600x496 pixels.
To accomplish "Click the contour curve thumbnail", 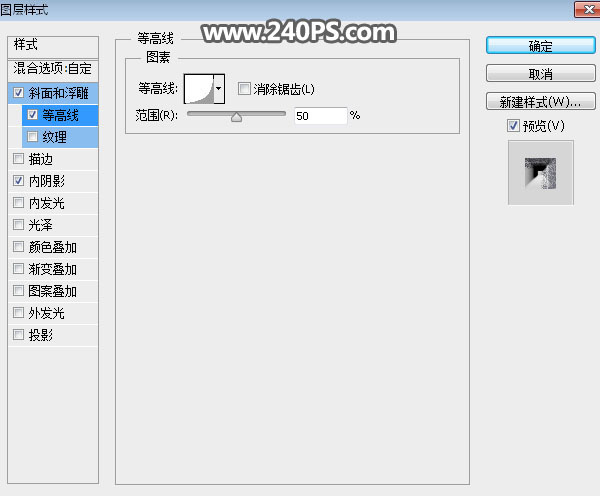I will coord(199,89).
